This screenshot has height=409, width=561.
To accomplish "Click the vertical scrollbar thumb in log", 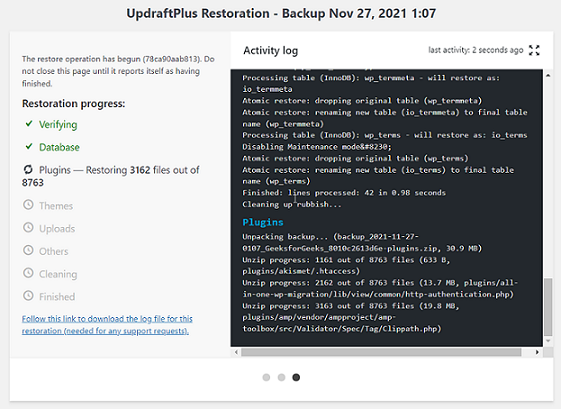I will pyautogui.click(x=548, y=307).
